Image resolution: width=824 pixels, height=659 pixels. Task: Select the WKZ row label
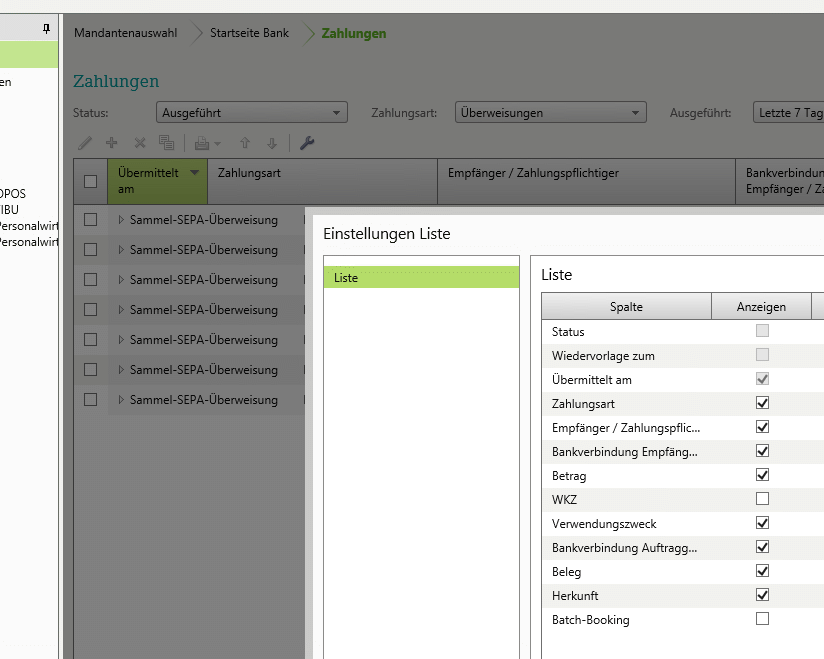(x=564, y=500)
